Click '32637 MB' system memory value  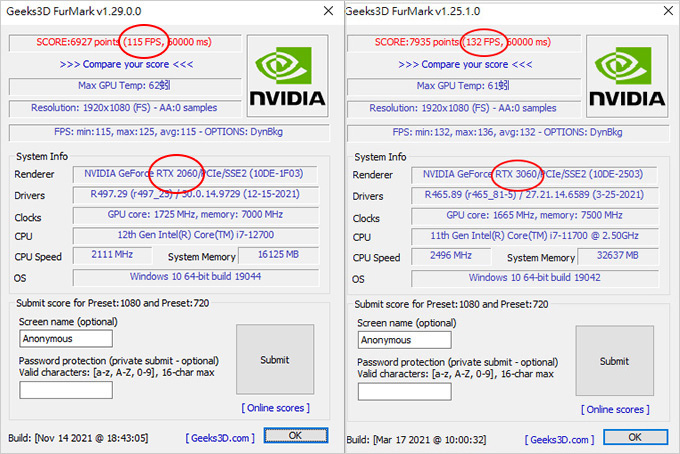(x=618, y=256)
